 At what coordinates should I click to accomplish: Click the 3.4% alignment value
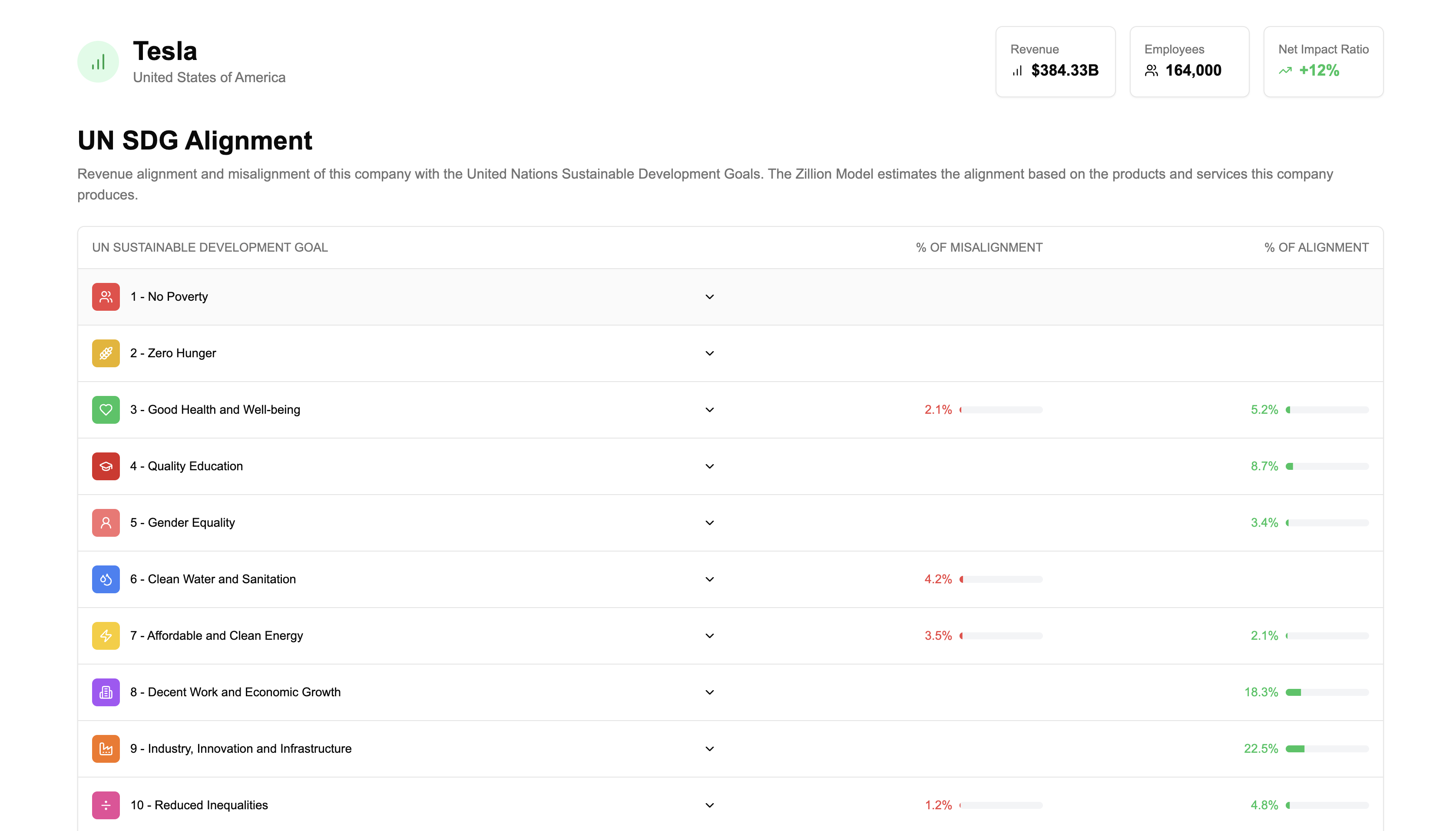(1264, 523)
